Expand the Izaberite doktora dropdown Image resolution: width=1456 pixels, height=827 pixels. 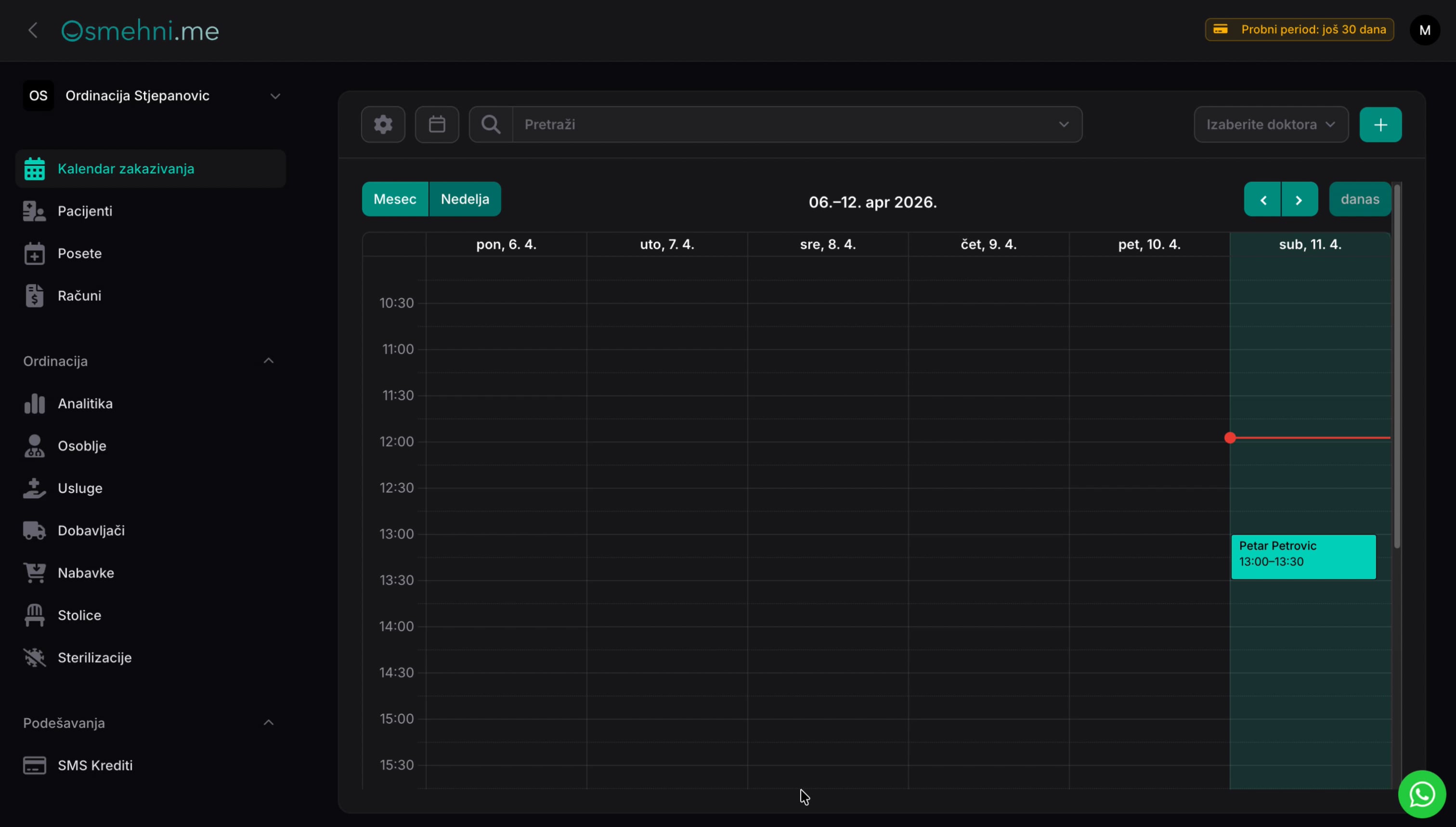click(x=1271, y=124)
